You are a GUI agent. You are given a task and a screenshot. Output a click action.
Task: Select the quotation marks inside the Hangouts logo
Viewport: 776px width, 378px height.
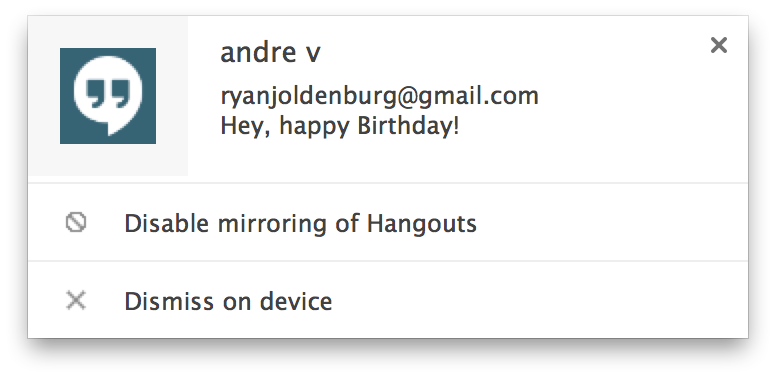point(107,94)
